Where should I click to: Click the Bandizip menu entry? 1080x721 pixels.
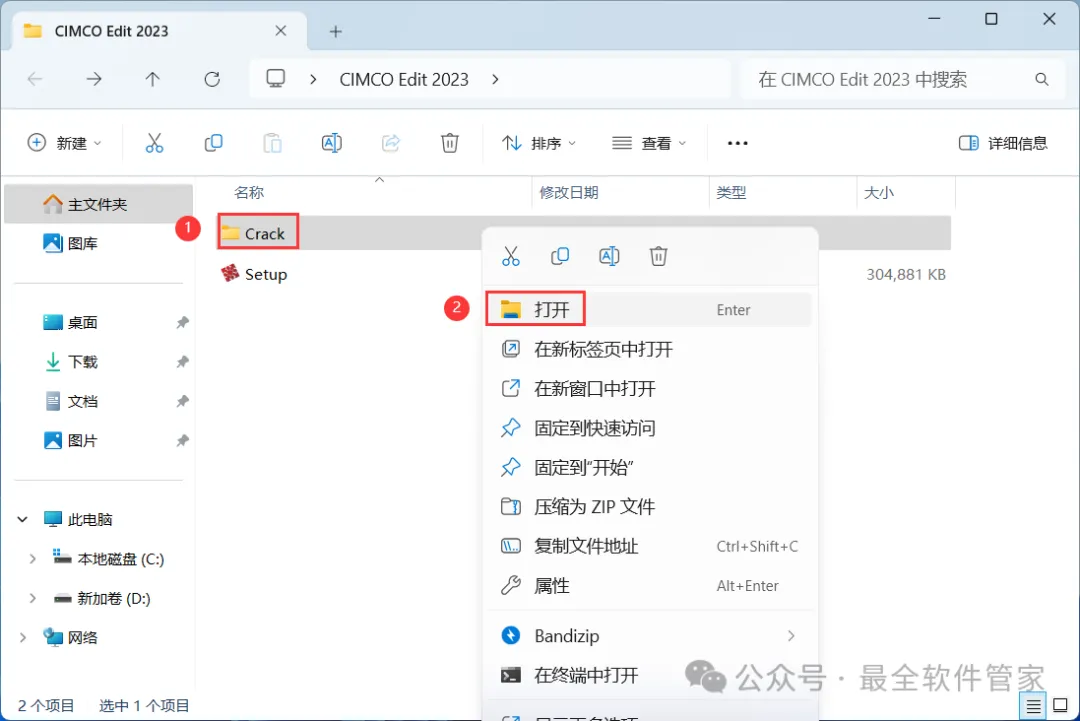648,636
